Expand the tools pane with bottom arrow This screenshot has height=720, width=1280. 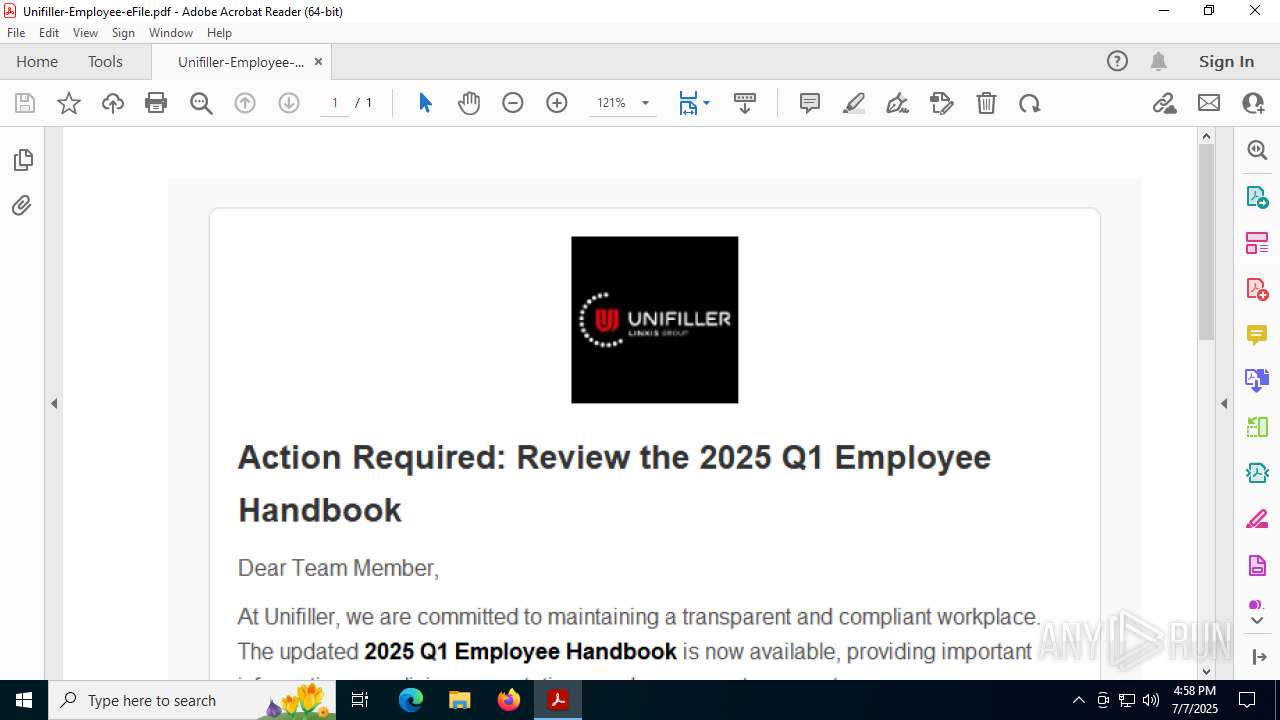[1259, 657]
